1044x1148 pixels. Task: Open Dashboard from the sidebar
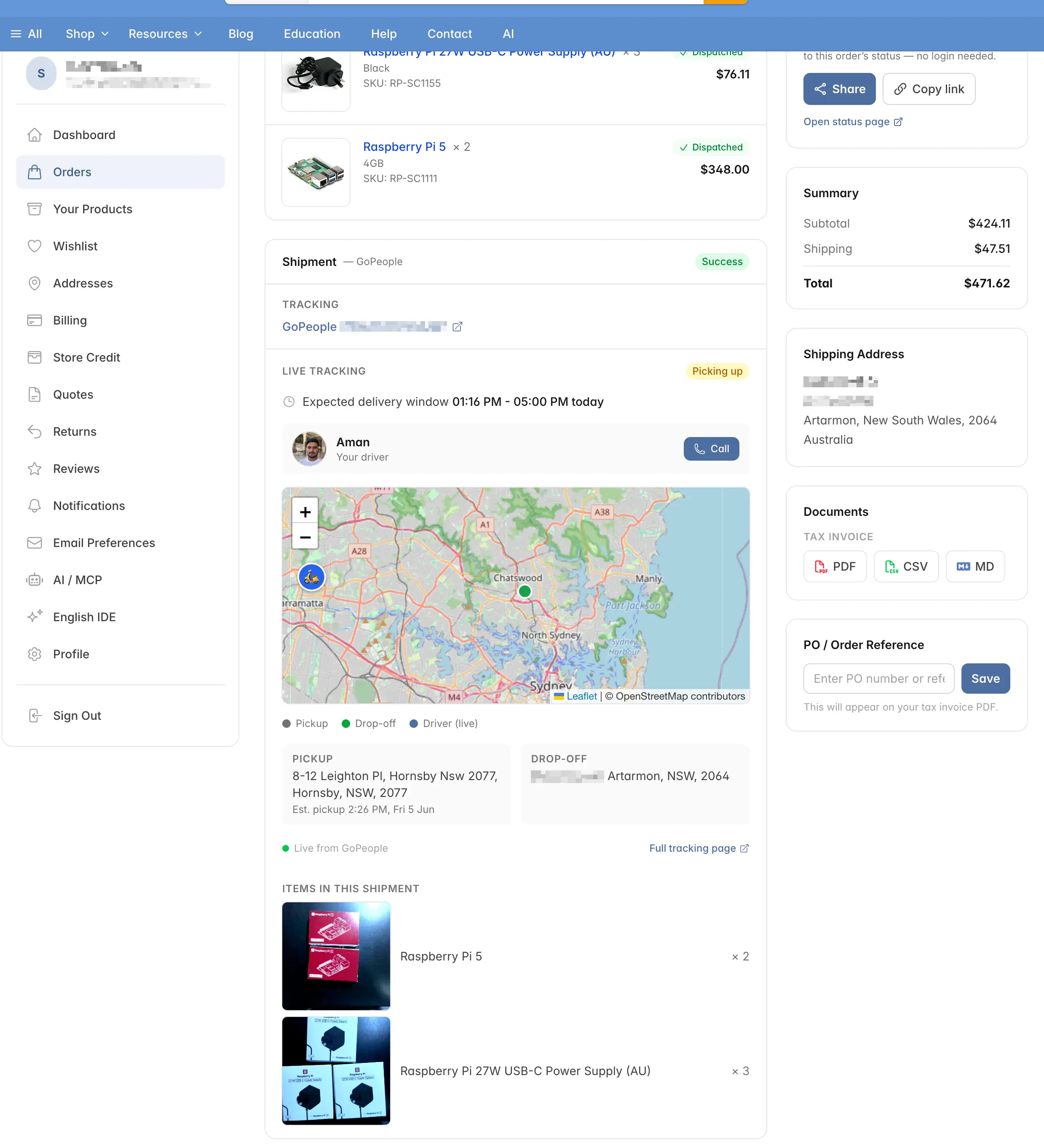pos(120,135)
